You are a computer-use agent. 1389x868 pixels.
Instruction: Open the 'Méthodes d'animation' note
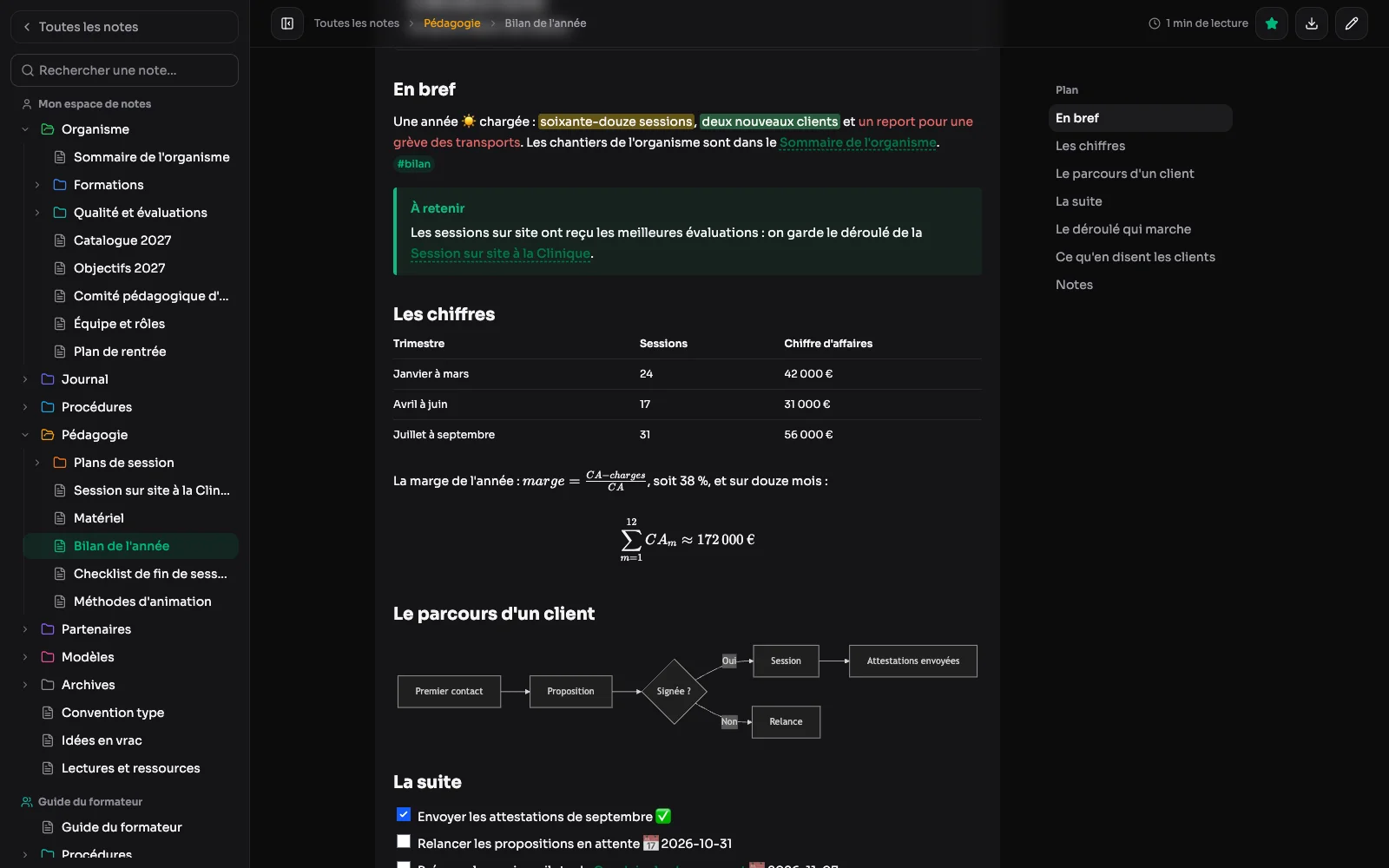[x=131, y=602]
